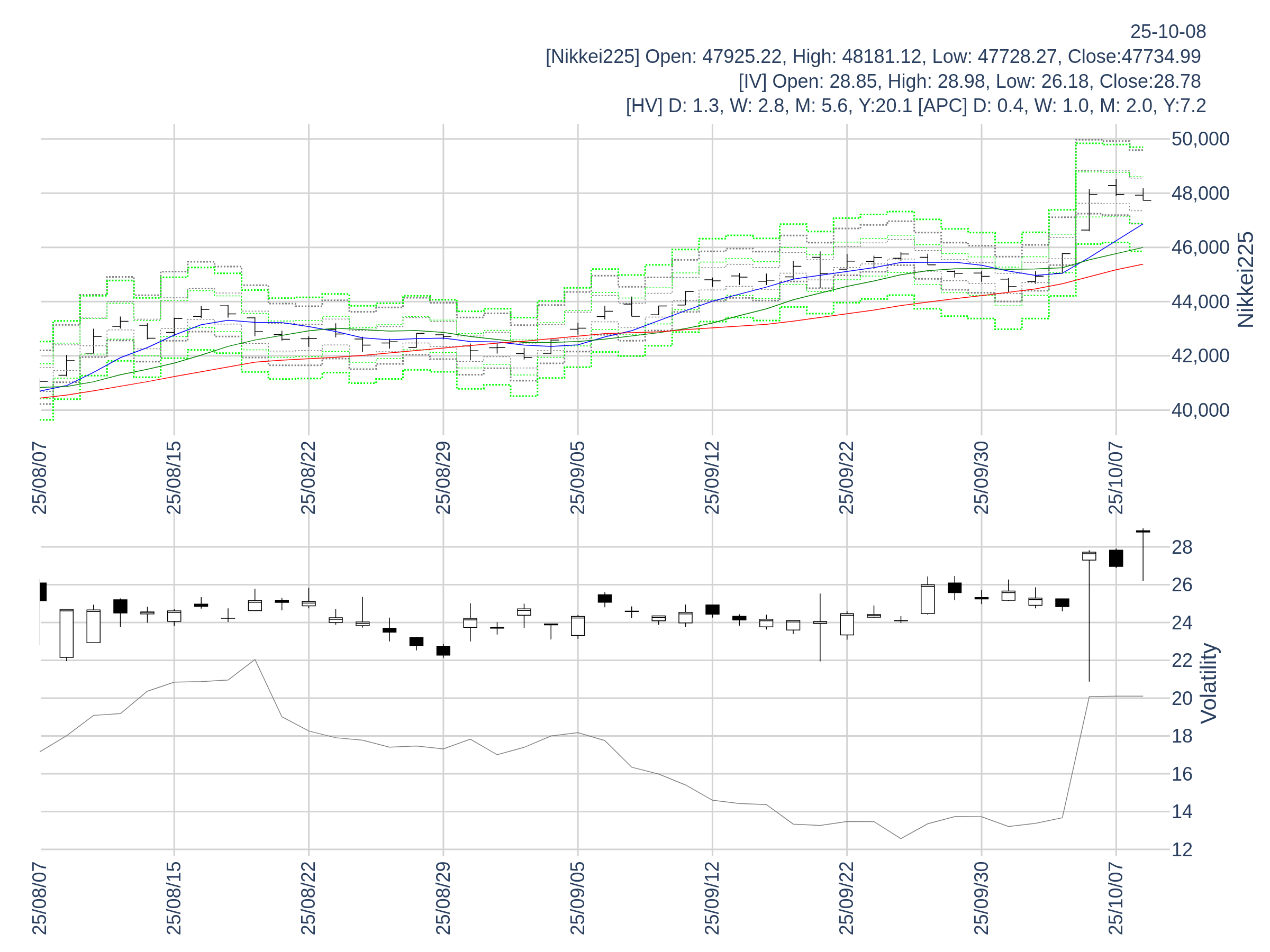This screenshot has height=952, width=1270.
Task: Click the 25/10/07 date label under the volatility chart
Action: [x=1115, y=898]
